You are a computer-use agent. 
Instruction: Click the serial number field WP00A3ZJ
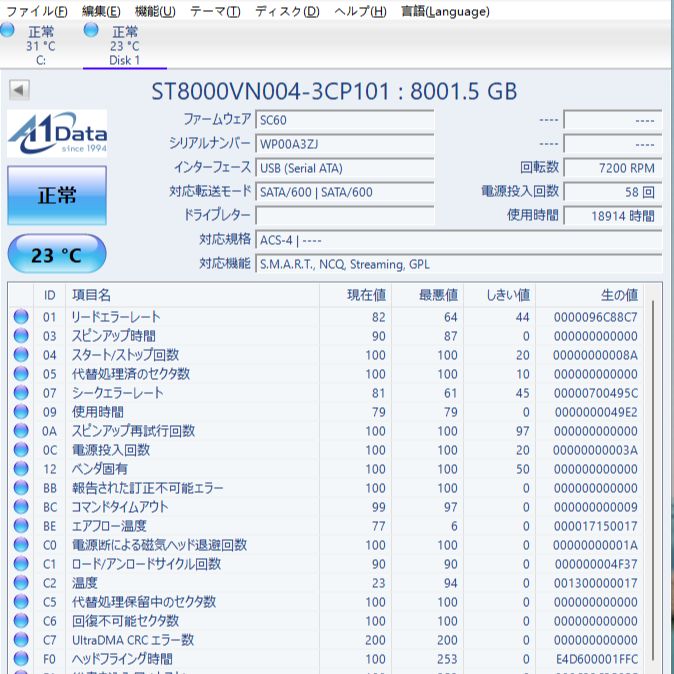click(x=345, y=144)
